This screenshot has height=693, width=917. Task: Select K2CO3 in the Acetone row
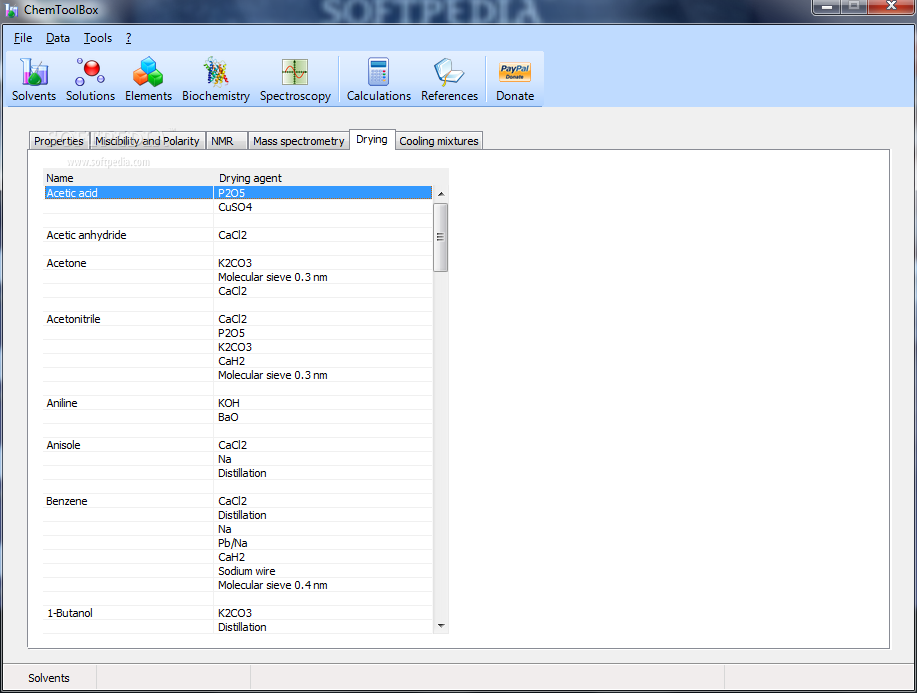[x=235, y=263]
